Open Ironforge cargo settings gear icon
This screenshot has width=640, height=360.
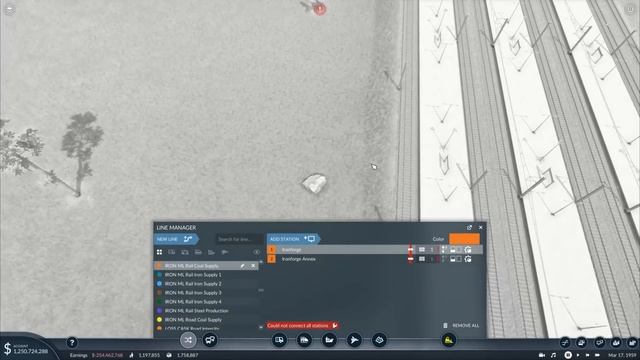click(468, 249)
